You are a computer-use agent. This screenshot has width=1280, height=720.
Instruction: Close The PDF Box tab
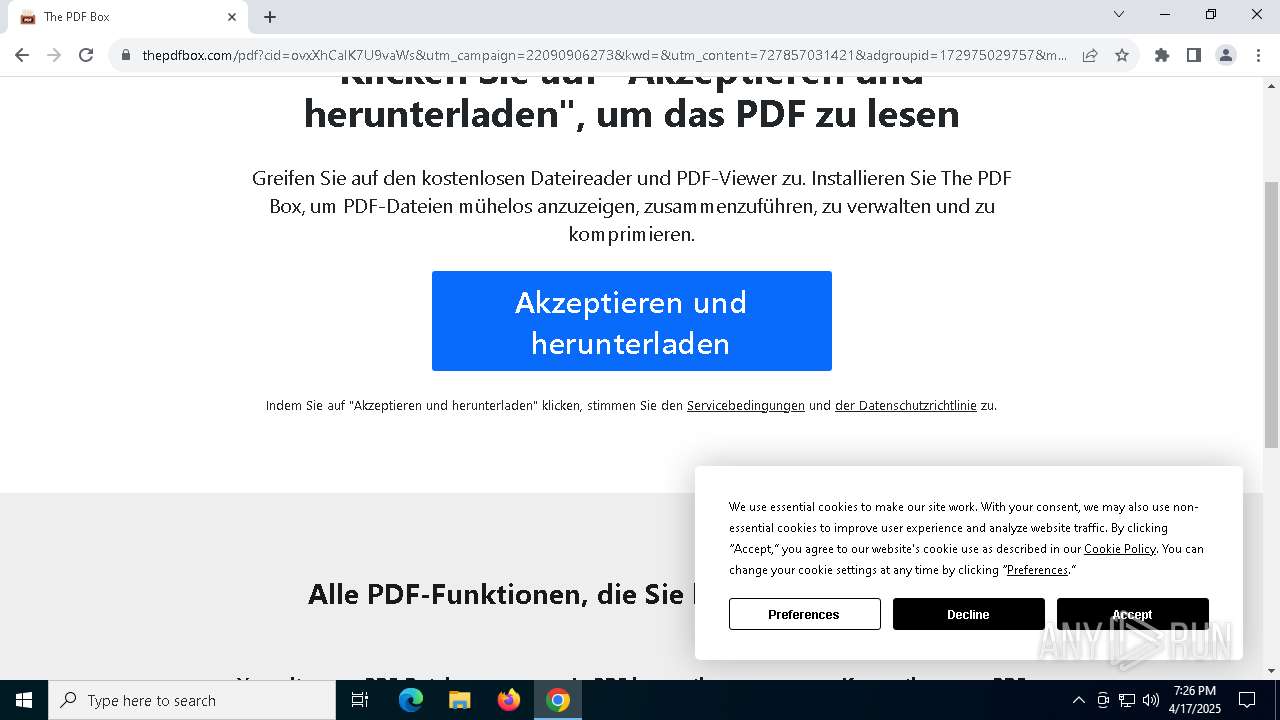coord(232,17)
